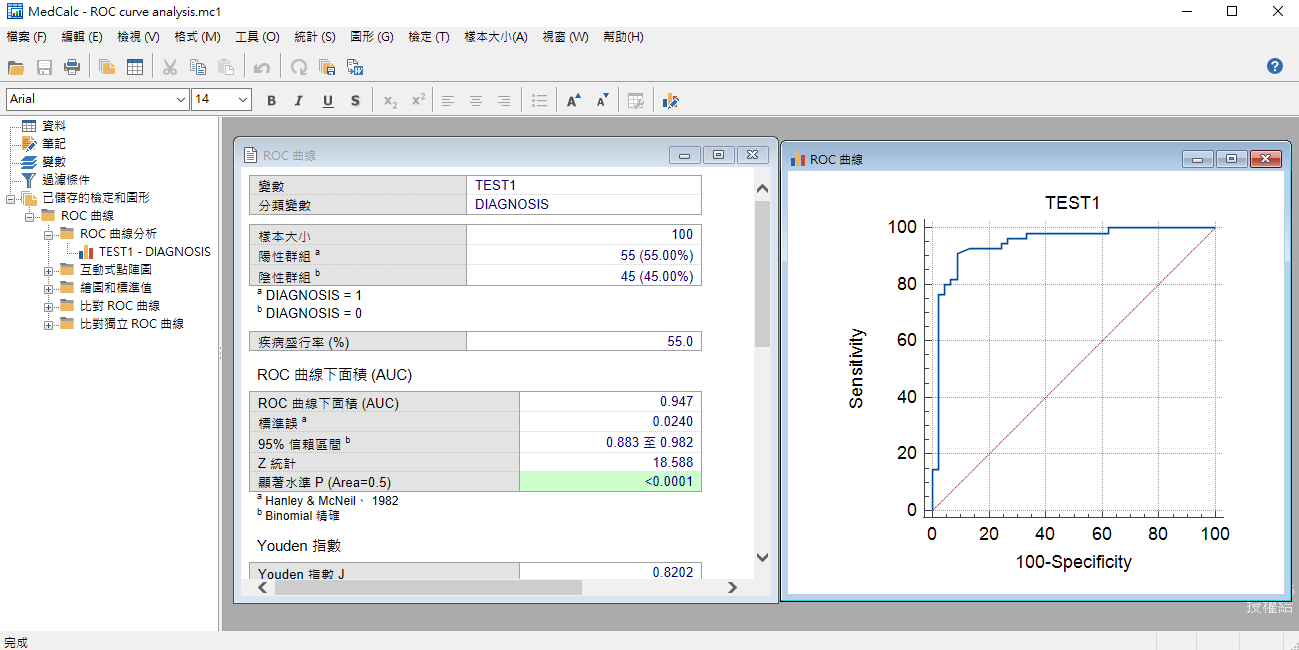Expand the 比對獨立 ROC 曲線 folder

point(49,324)
